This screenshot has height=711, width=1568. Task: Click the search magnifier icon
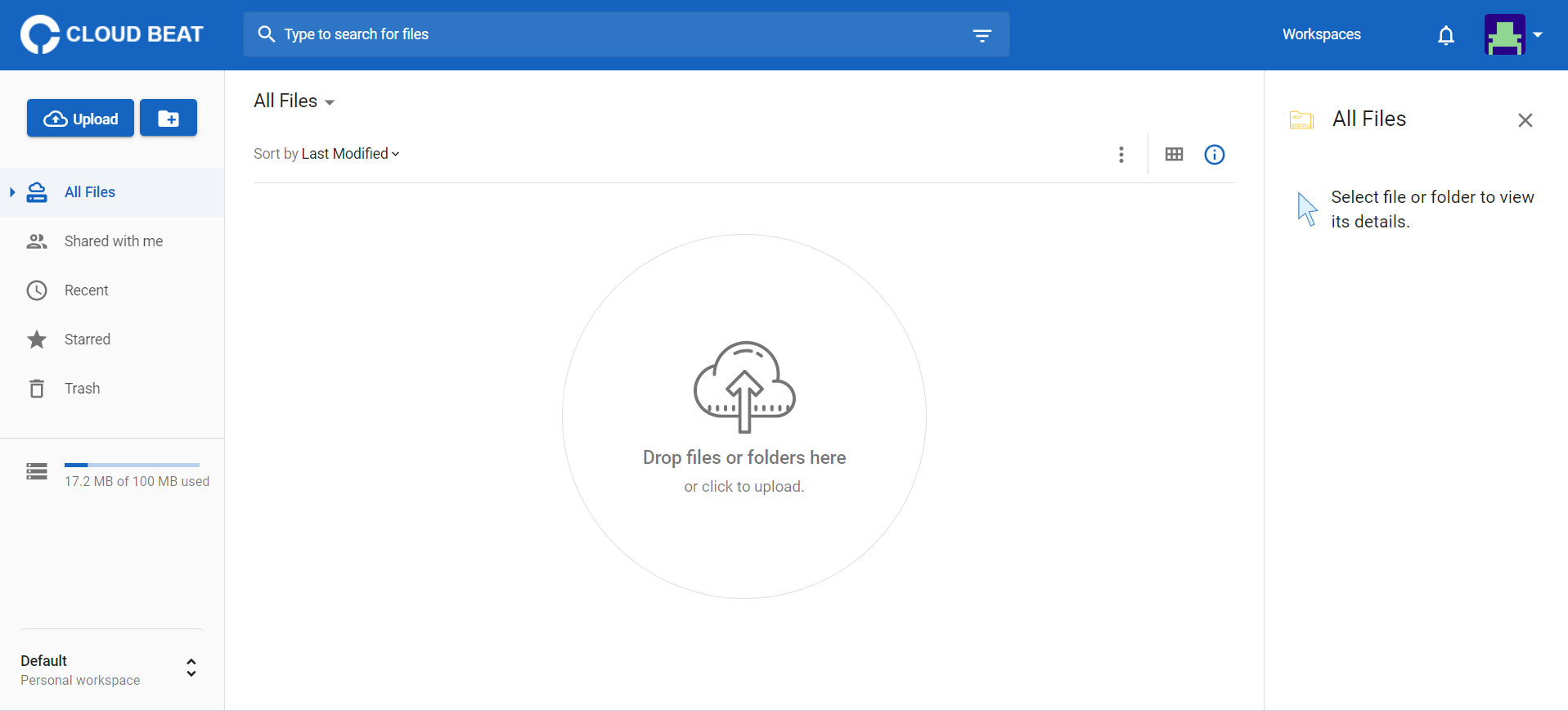point(266,34)
